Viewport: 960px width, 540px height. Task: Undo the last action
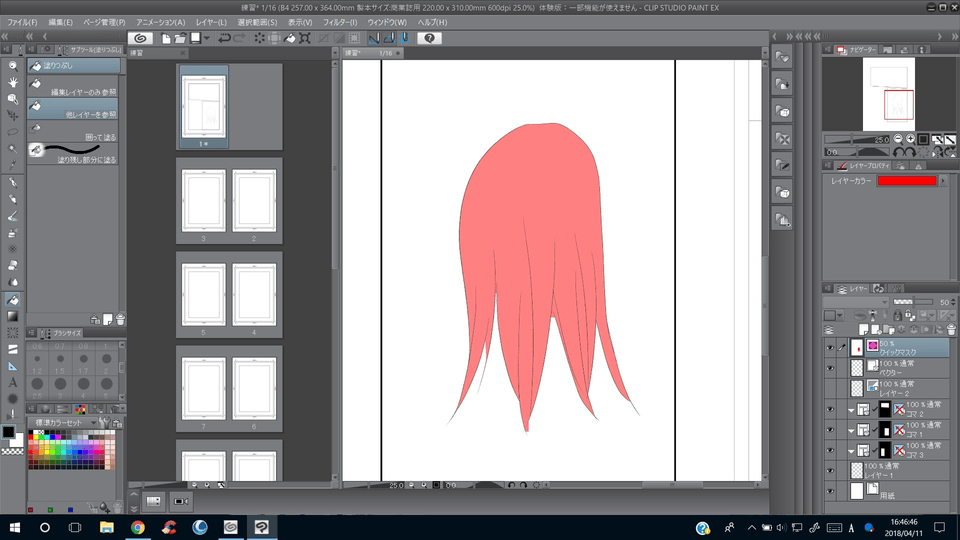224,38
